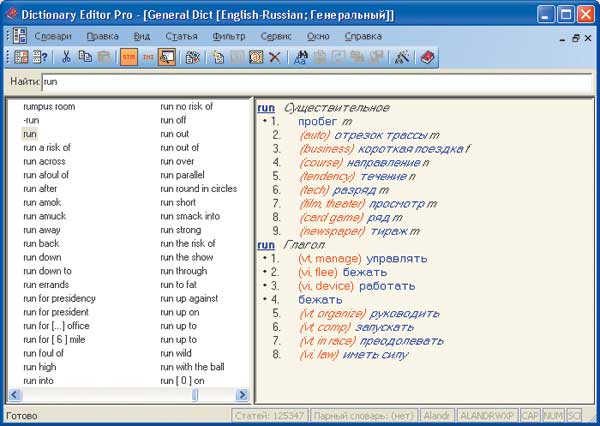Select 'run for presidency' entry
The height and width of the screenshot is (426, 600).
pos(59,299)
